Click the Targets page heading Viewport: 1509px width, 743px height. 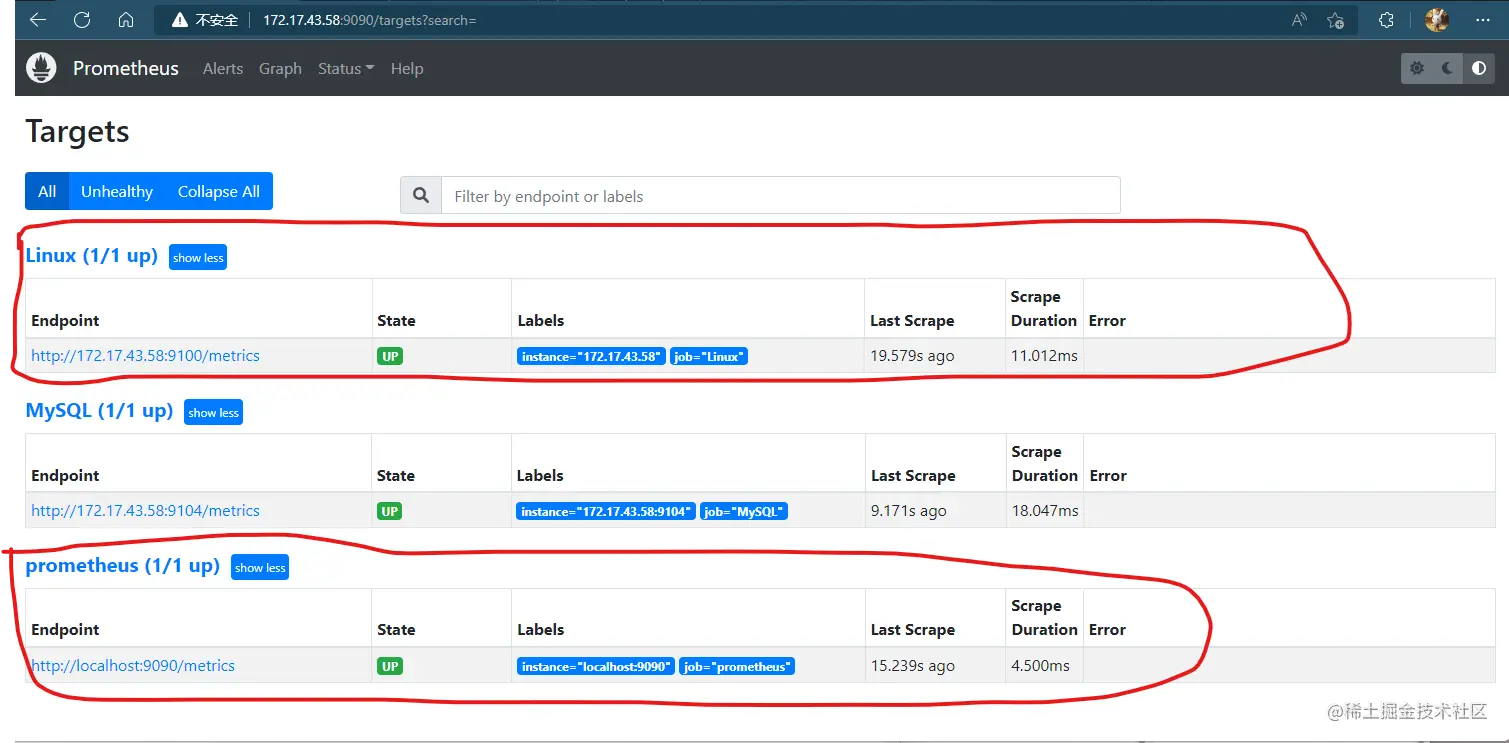(78, 132)
